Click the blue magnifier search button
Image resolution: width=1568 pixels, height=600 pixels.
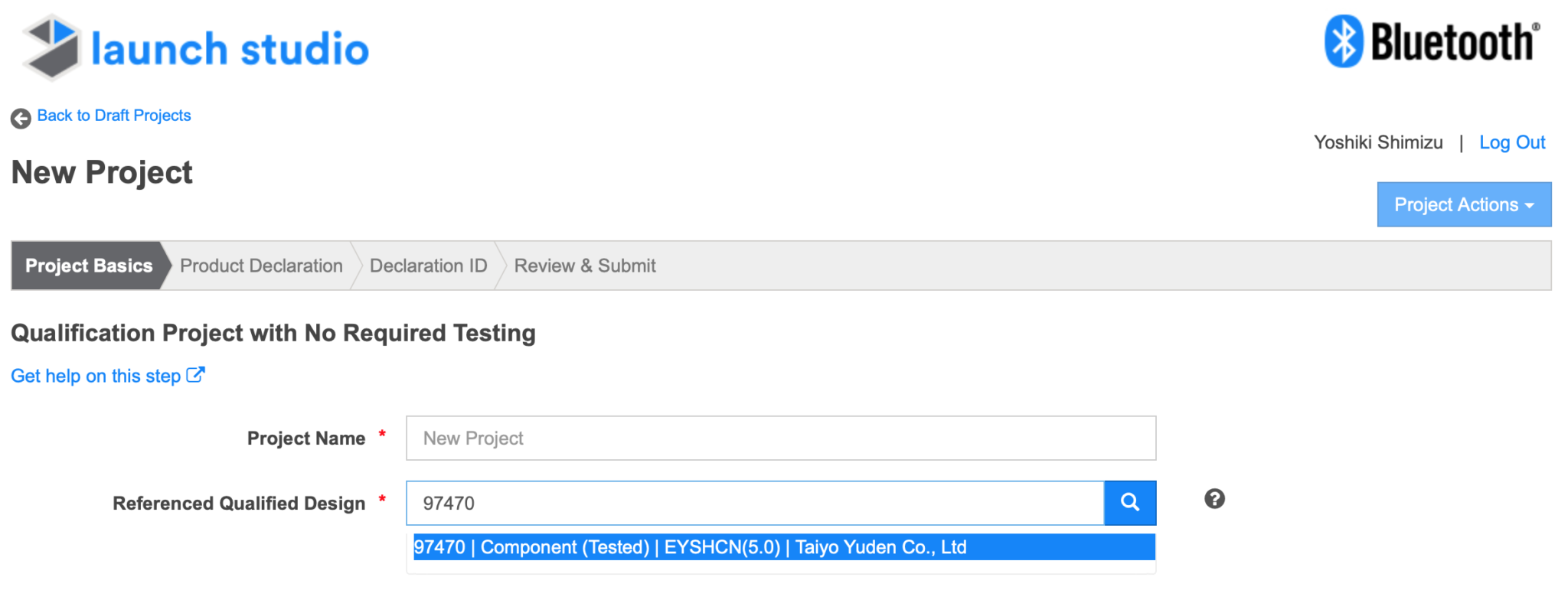pos(1130,503)
